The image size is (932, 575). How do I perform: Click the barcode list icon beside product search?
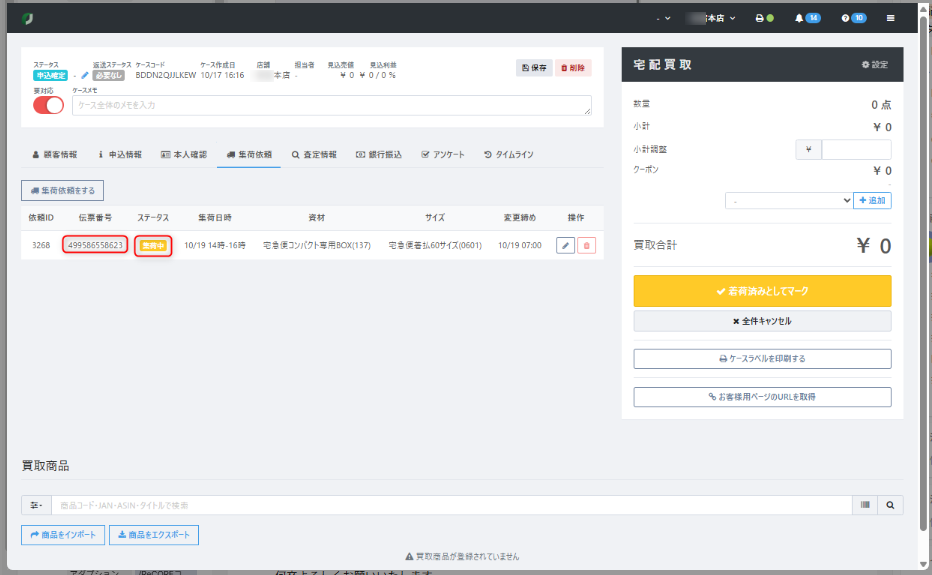[865, 505]
